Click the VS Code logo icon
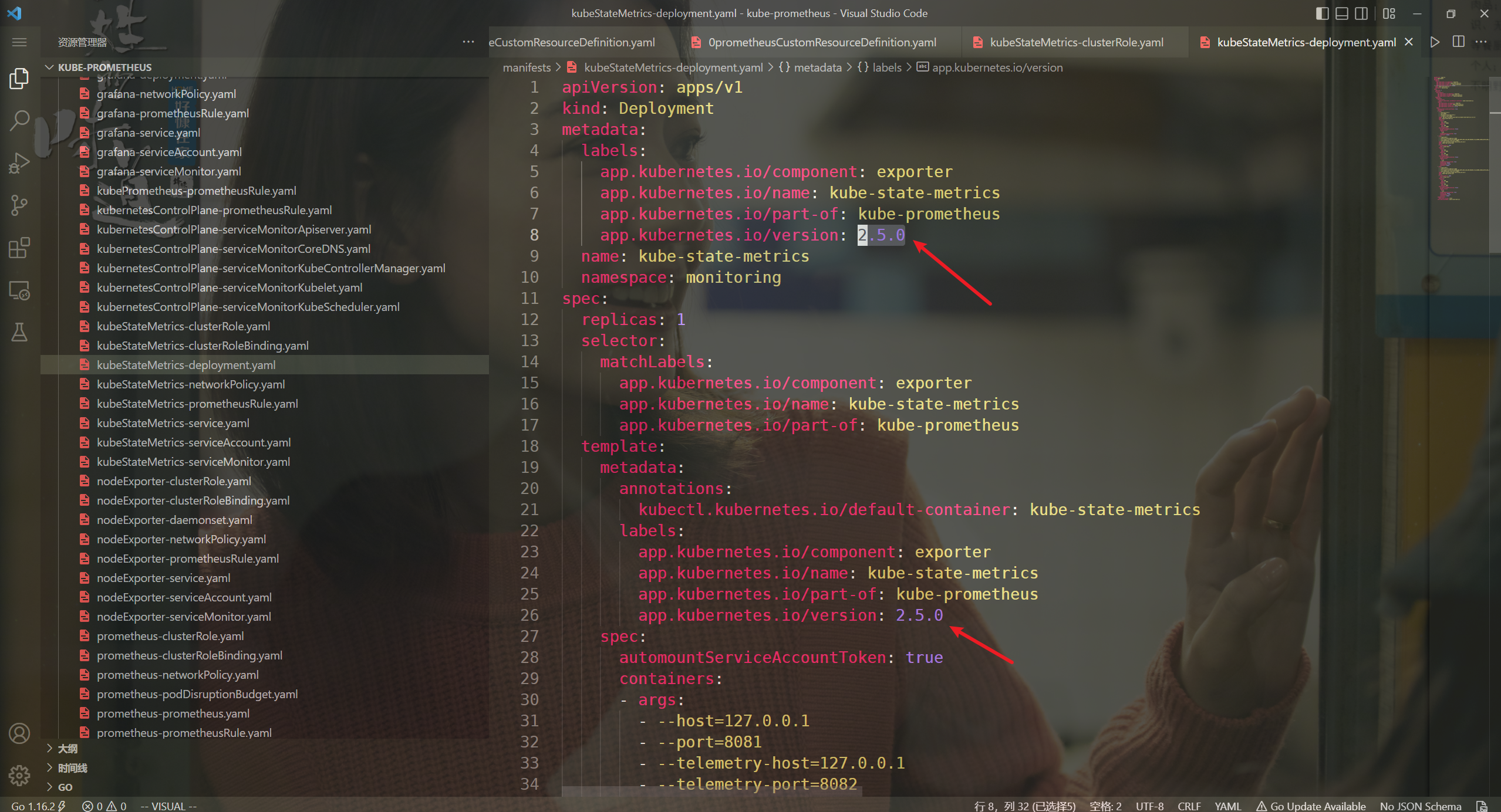 tap(14, 13)
